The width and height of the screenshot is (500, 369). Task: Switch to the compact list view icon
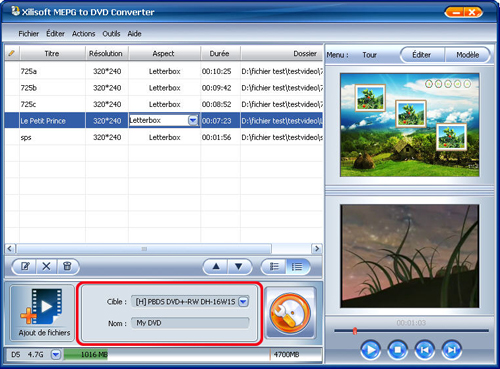[274, 266]
